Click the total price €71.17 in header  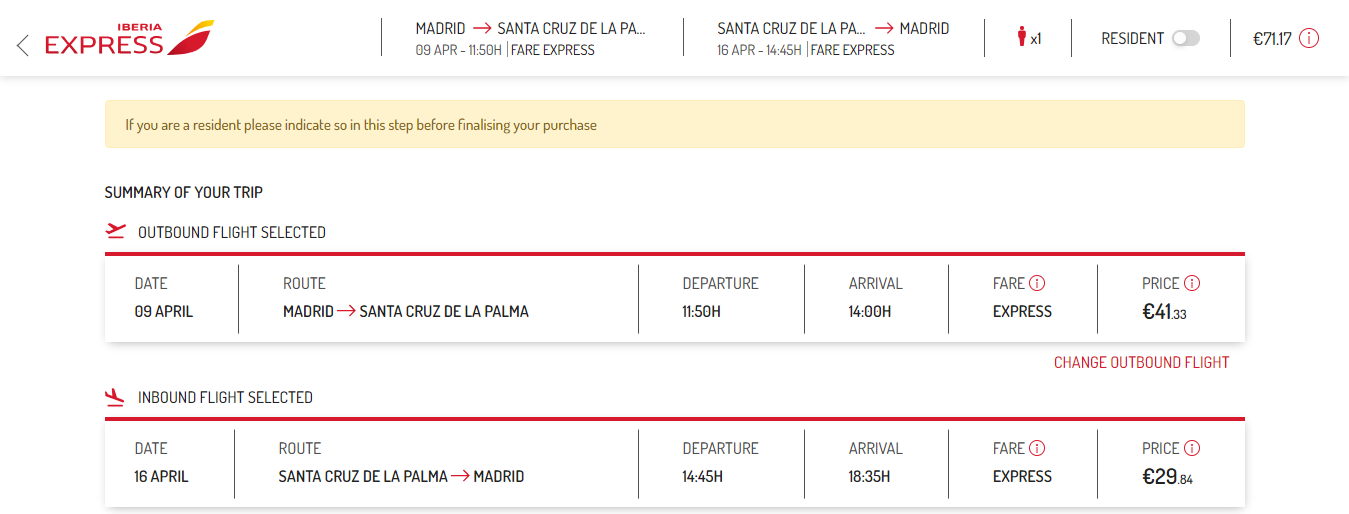[x=1272, y=39]
